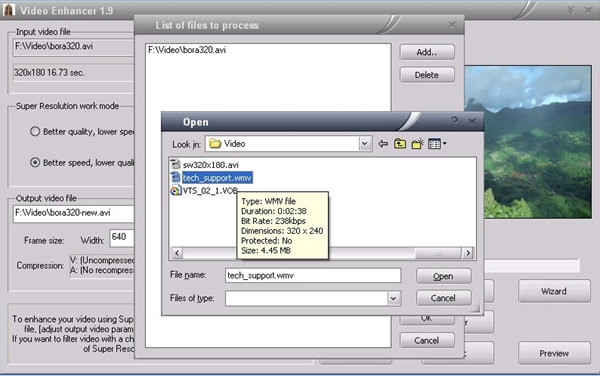
Task: Select Better quality, lower speed mode
Action: [x=35, y=132]
